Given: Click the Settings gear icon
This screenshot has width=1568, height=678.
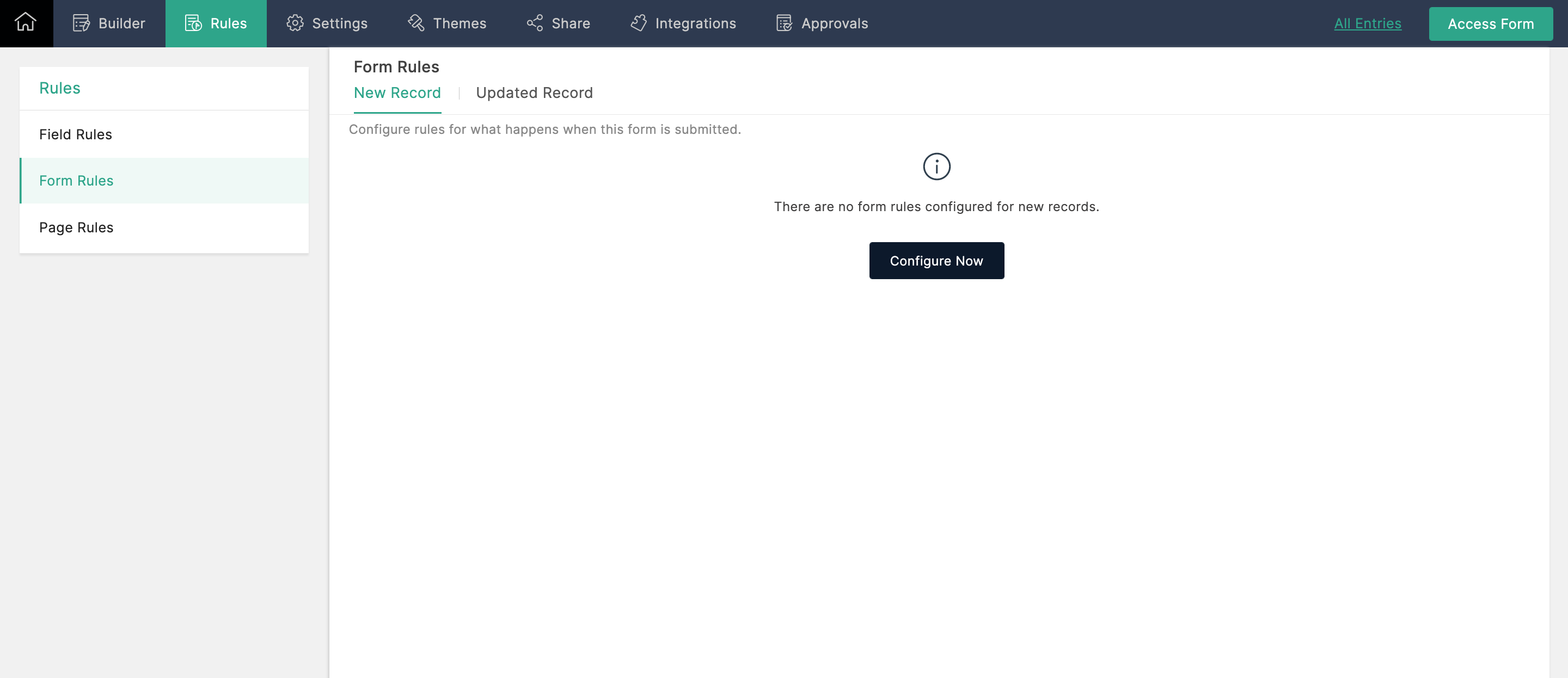Looking at the screenshot, I should click(x=295, y=23).
